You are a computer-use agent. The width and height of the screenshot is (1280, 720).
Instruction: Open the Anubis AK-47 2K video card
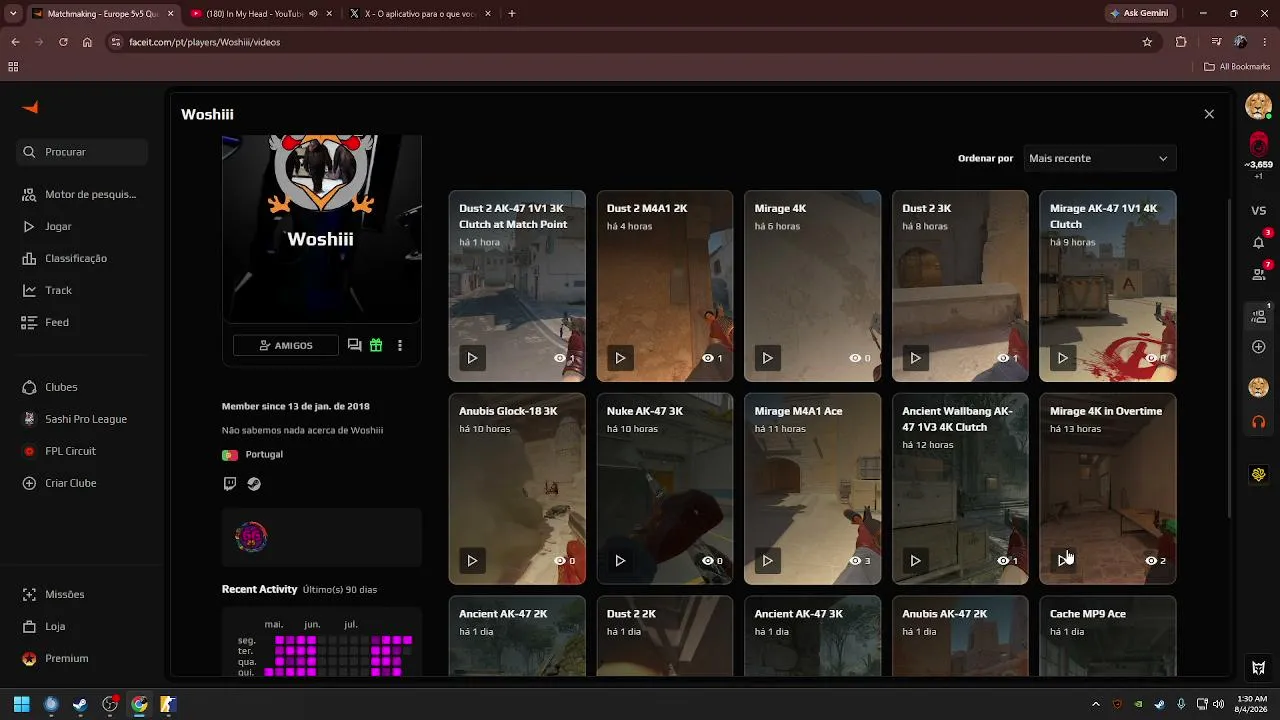[x=960, y=636]
